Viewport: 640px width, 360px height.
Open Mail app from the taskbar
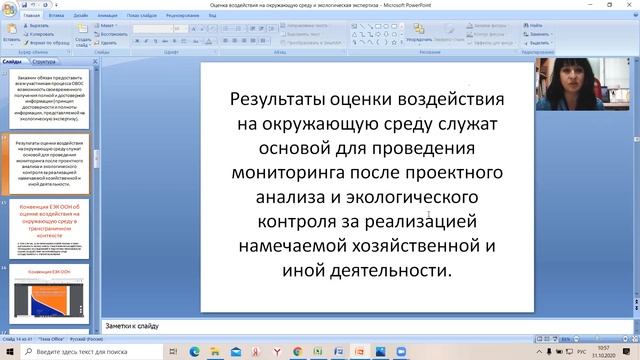(236, 351)
